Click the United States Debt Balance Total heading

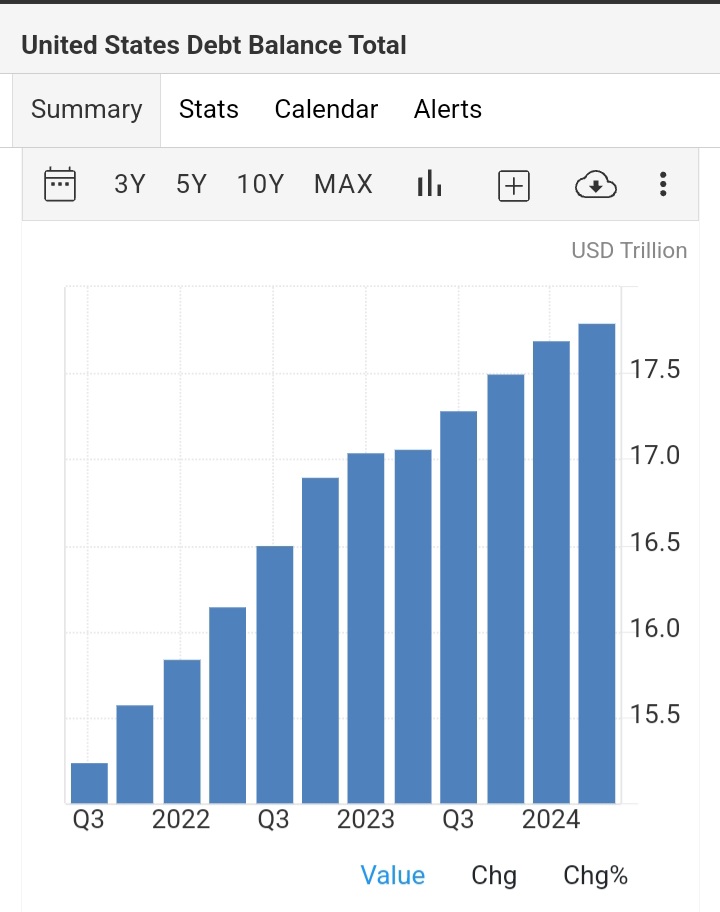214,45
